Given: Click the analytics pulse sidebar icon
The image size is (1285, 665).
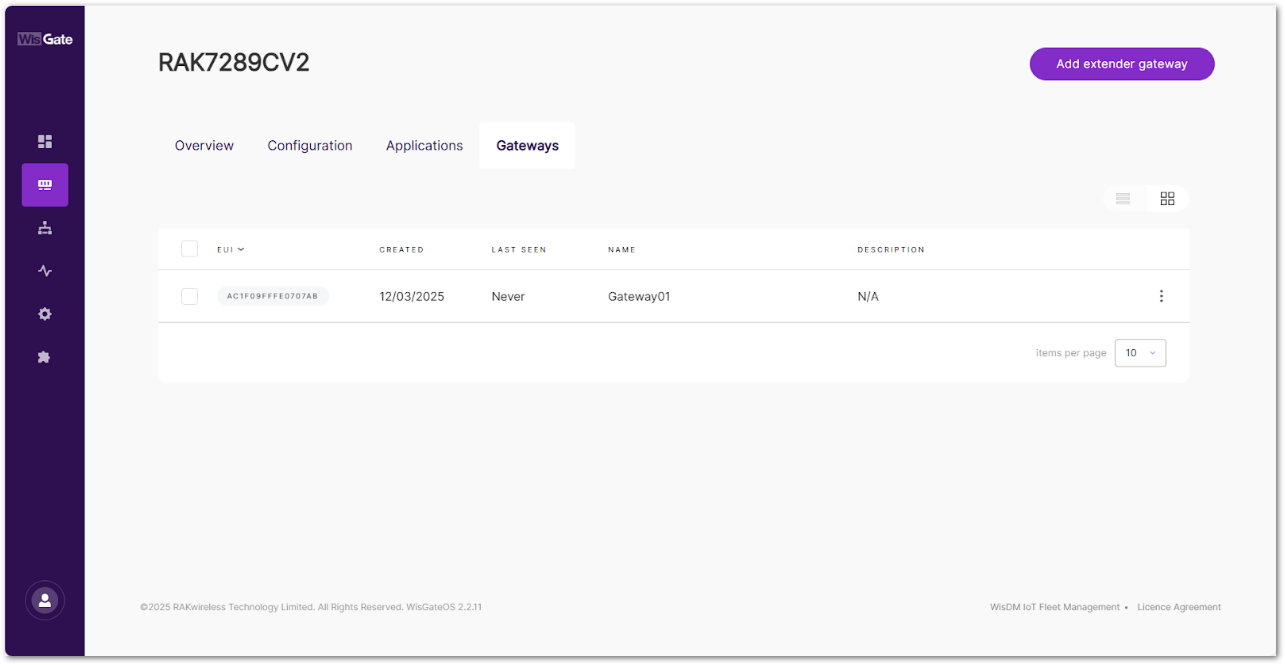Looking at the screenshot, I should 44,270.
